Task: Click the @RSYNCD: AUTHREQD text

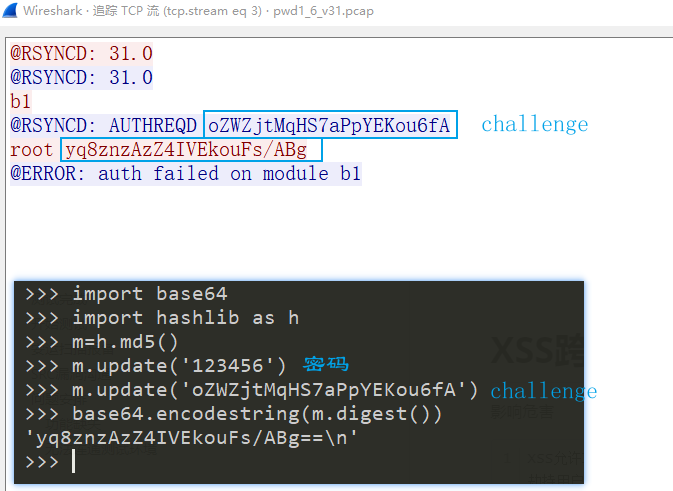Action: [103, 125]
